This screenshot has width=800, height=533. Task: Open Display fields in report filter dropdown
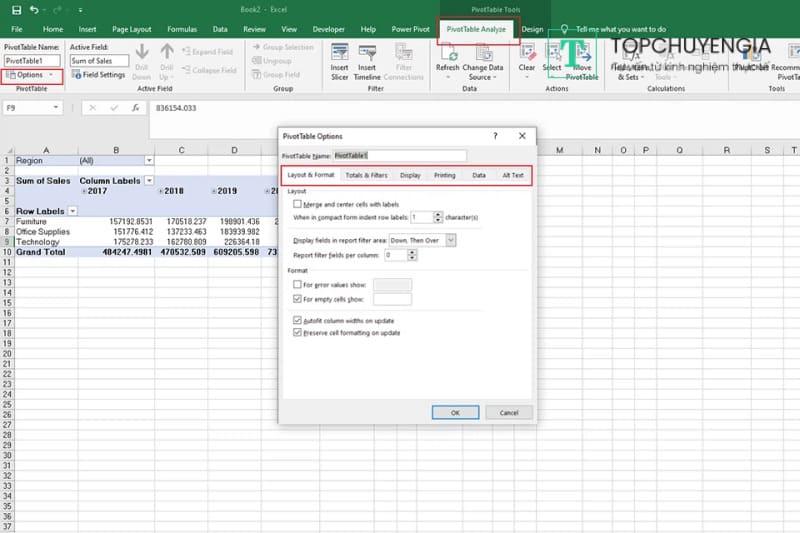click(x=451, y=240)
